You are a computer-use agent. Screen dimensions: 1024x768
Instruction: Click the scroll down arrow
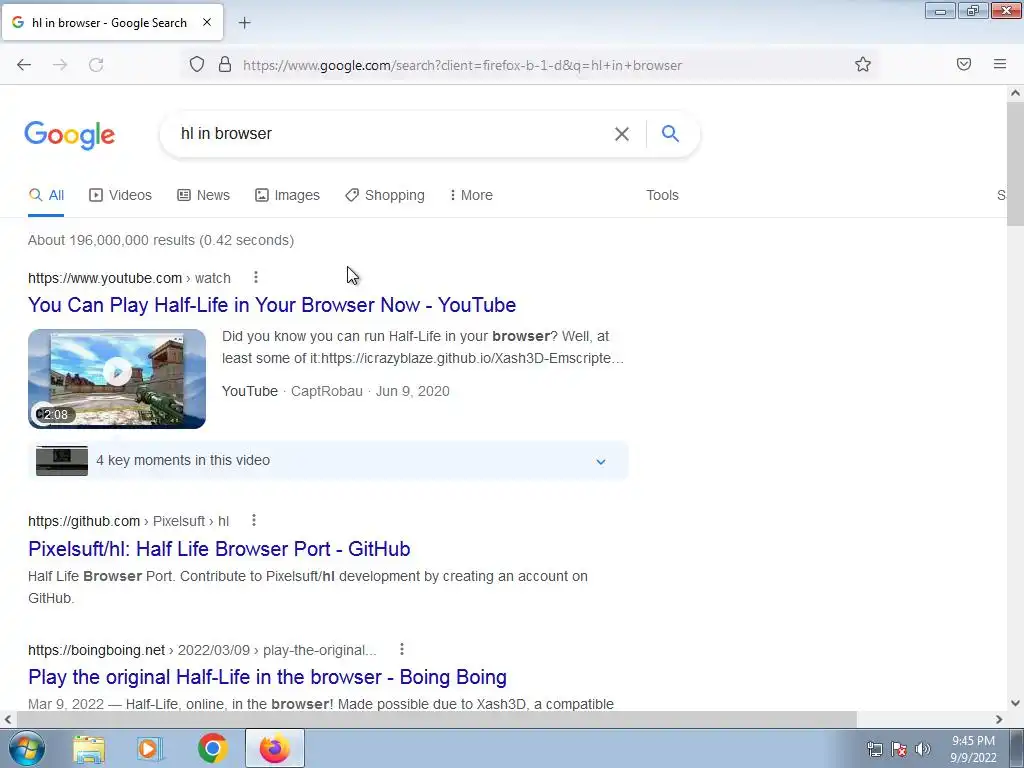coord(1016,703)
